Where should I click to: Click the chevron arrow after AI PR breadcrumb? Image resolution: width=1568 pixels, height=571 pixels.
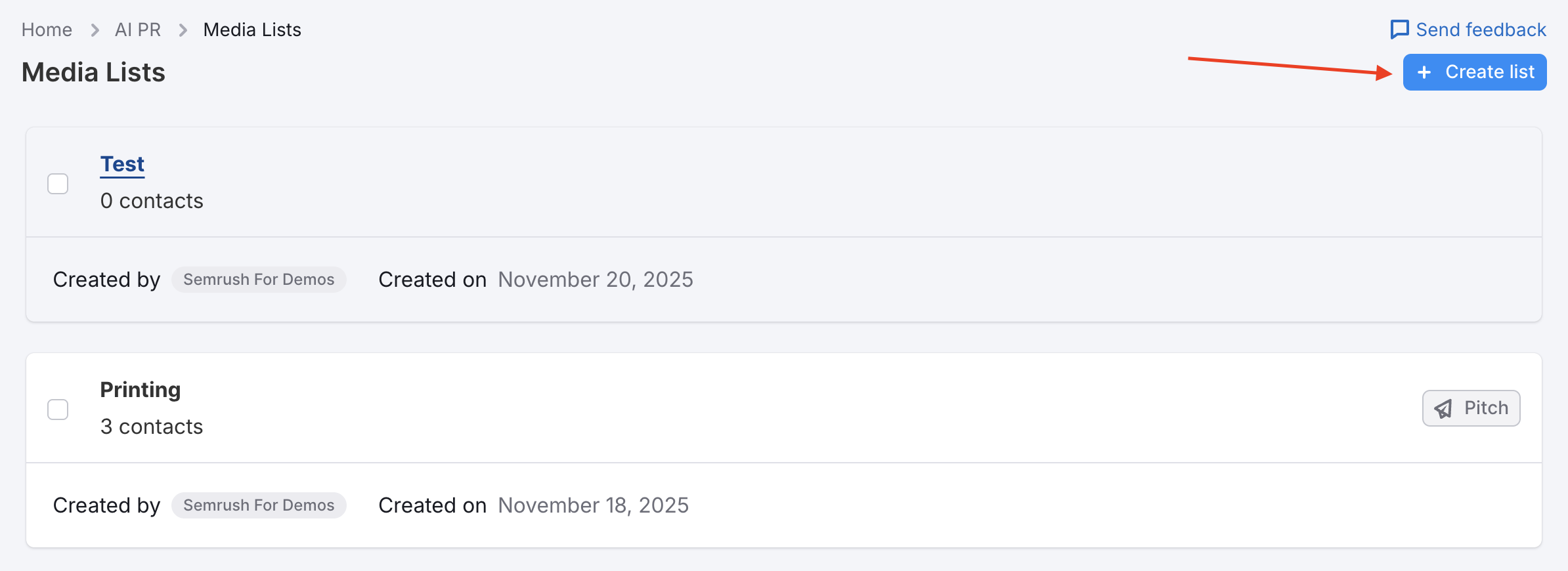(183, 30)
